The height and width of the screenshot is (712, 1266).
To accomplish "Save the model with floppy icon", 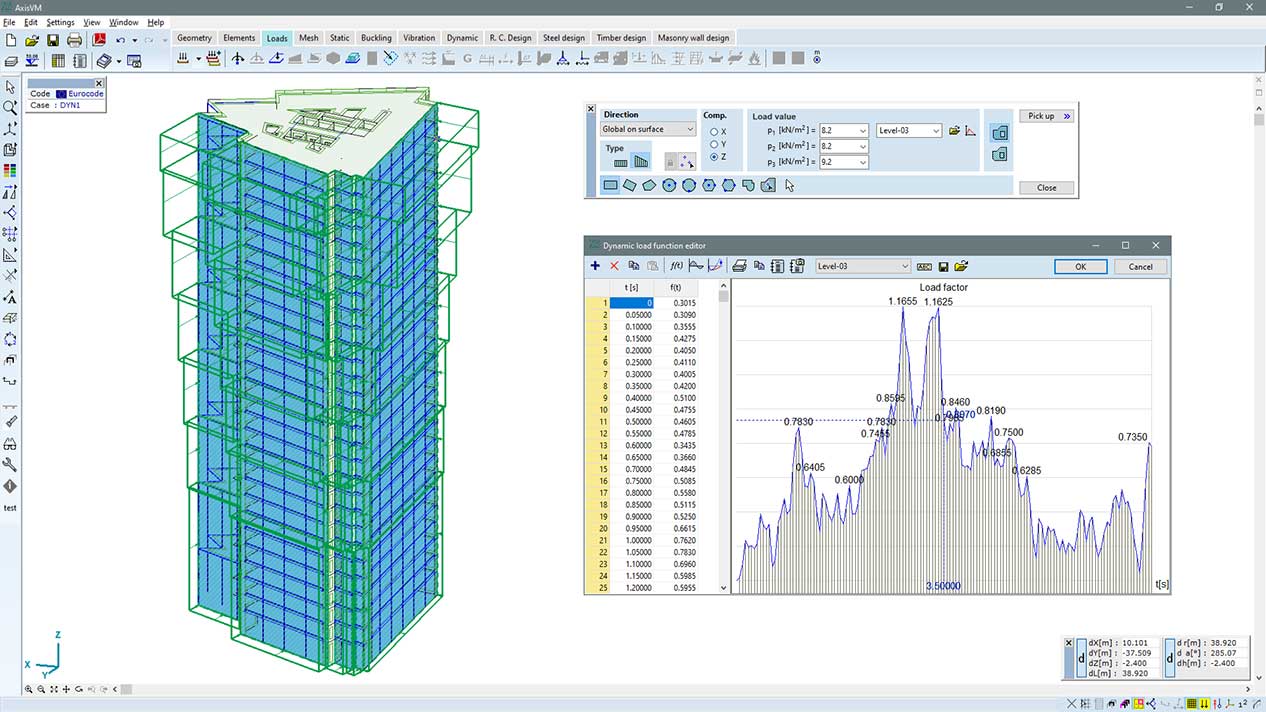I will point(53,40).
